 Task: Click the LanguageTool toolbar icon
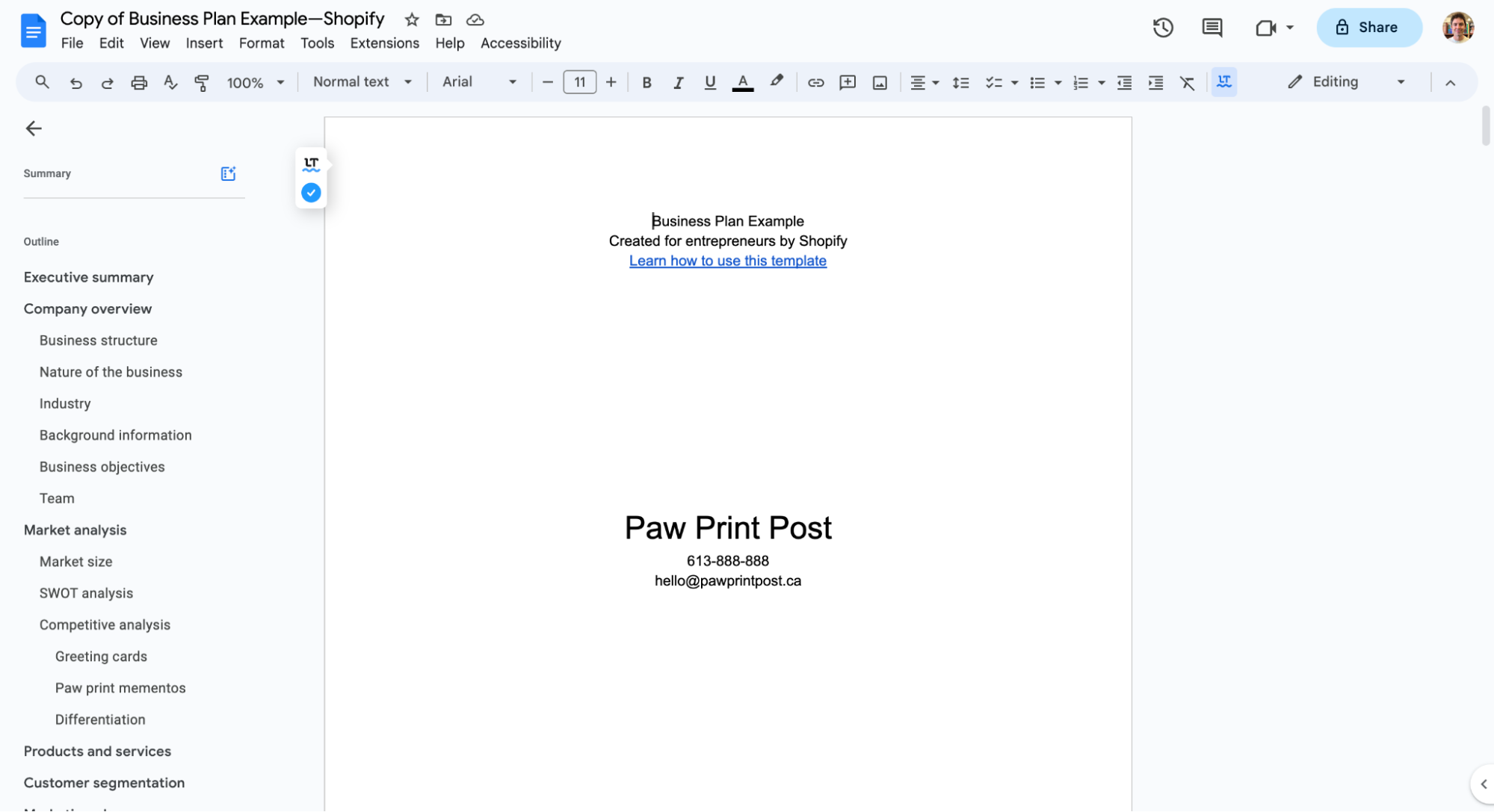tap(1223, 81)
